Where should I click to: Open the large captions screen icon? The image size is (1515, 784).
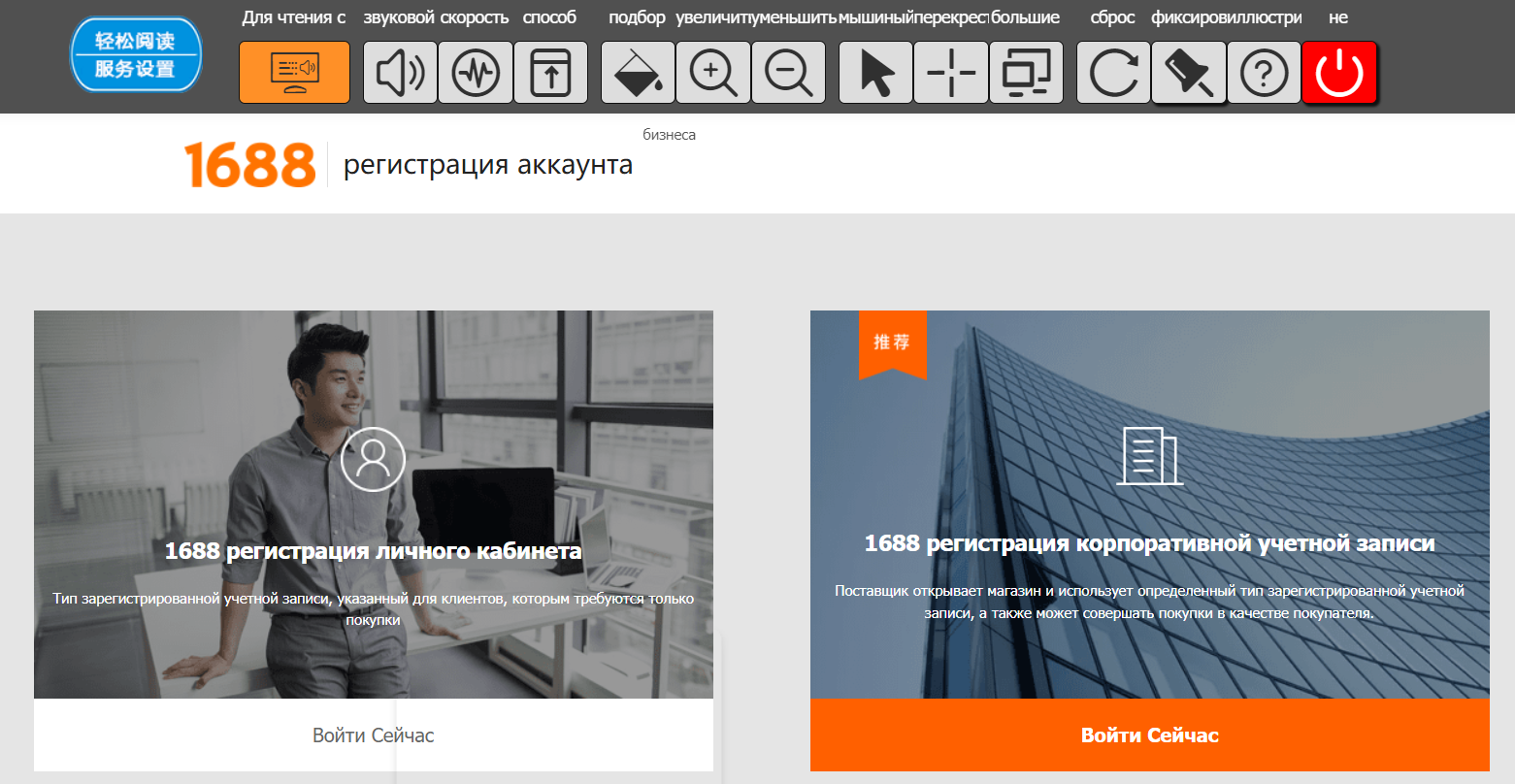[x=1026, y=72]
